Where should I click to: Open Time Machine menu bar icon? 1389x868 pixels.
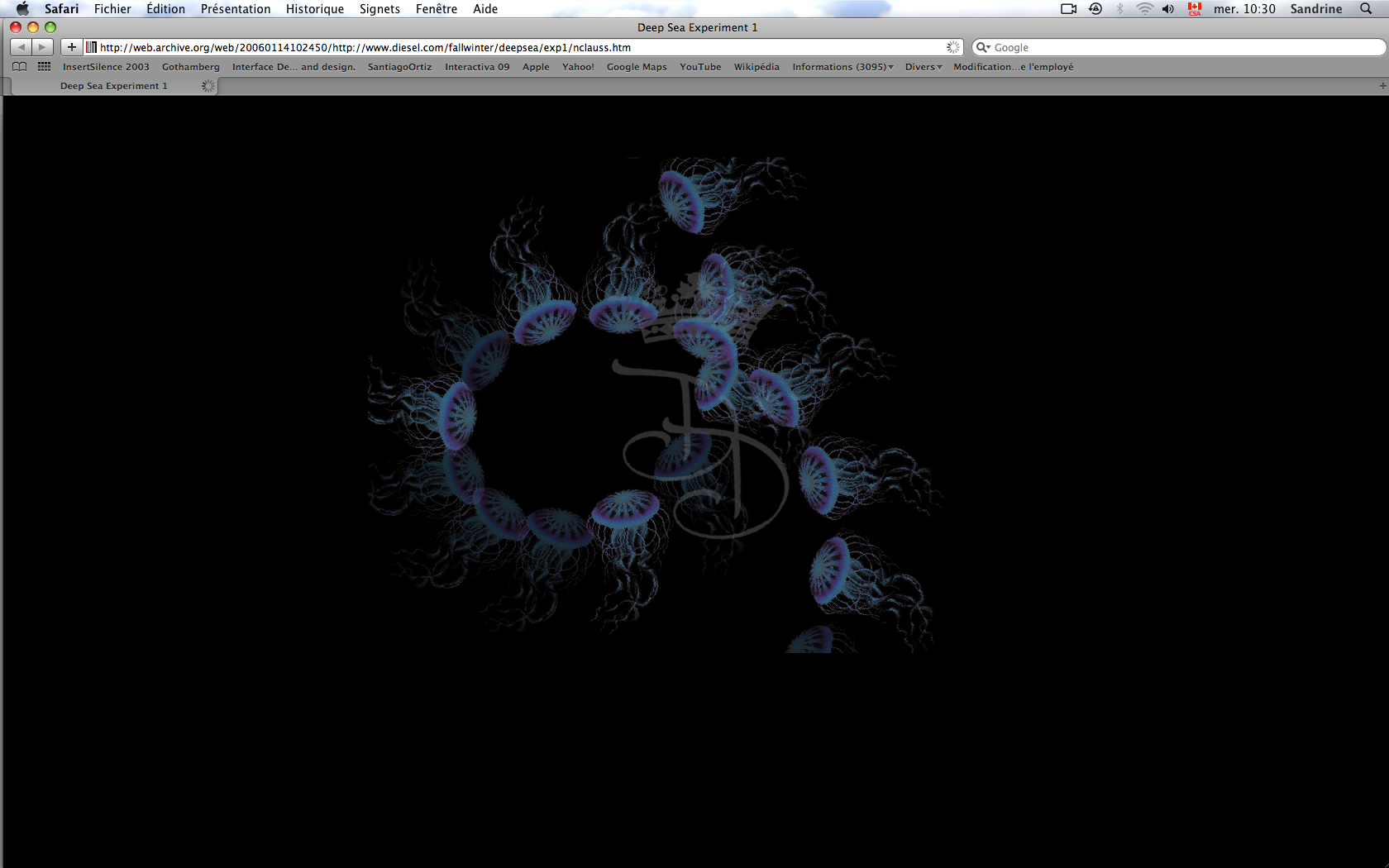[x=1095, y=8]
